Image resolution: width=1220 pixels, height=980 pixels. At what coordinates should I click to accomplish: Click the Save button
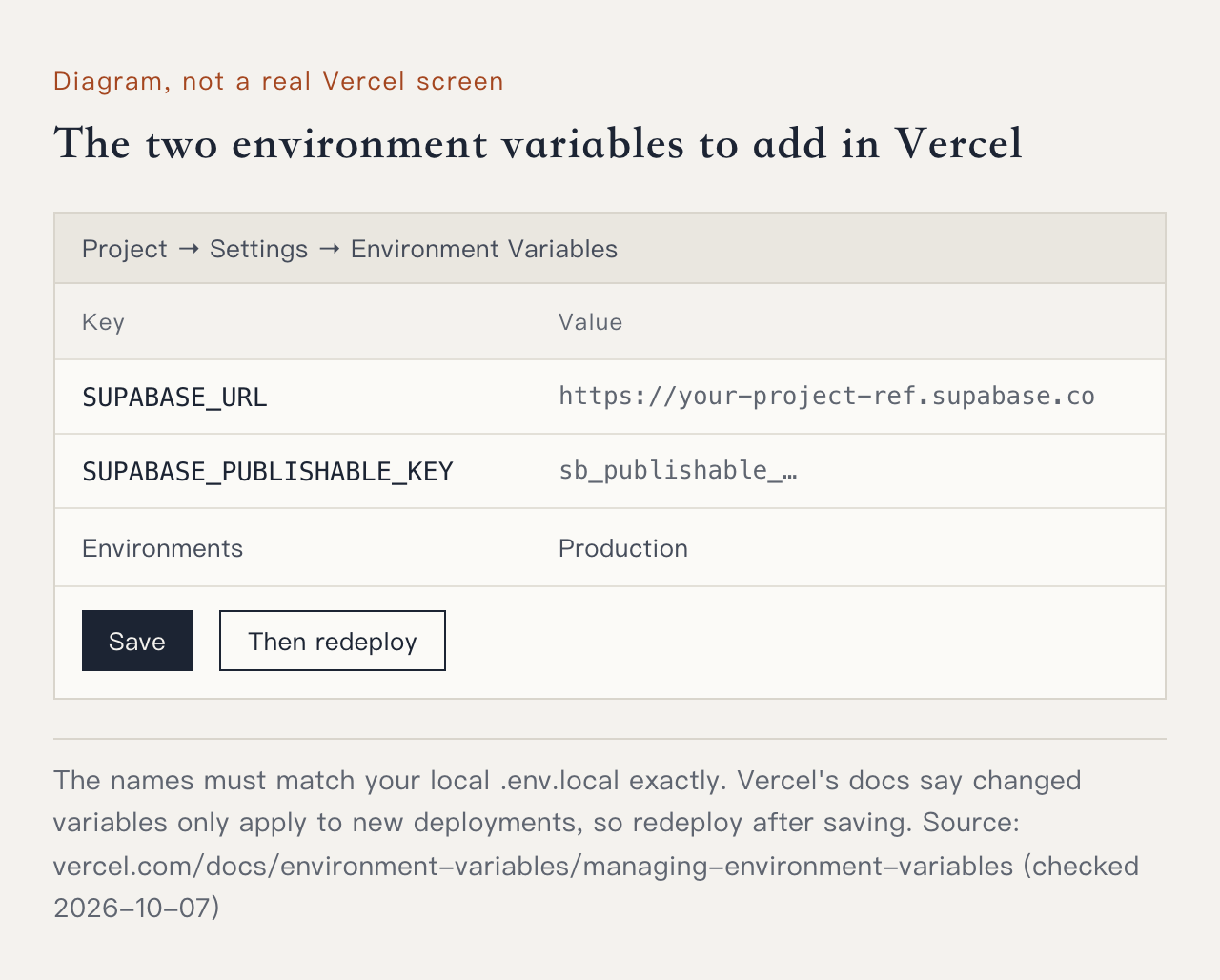(x=137, y=641)
